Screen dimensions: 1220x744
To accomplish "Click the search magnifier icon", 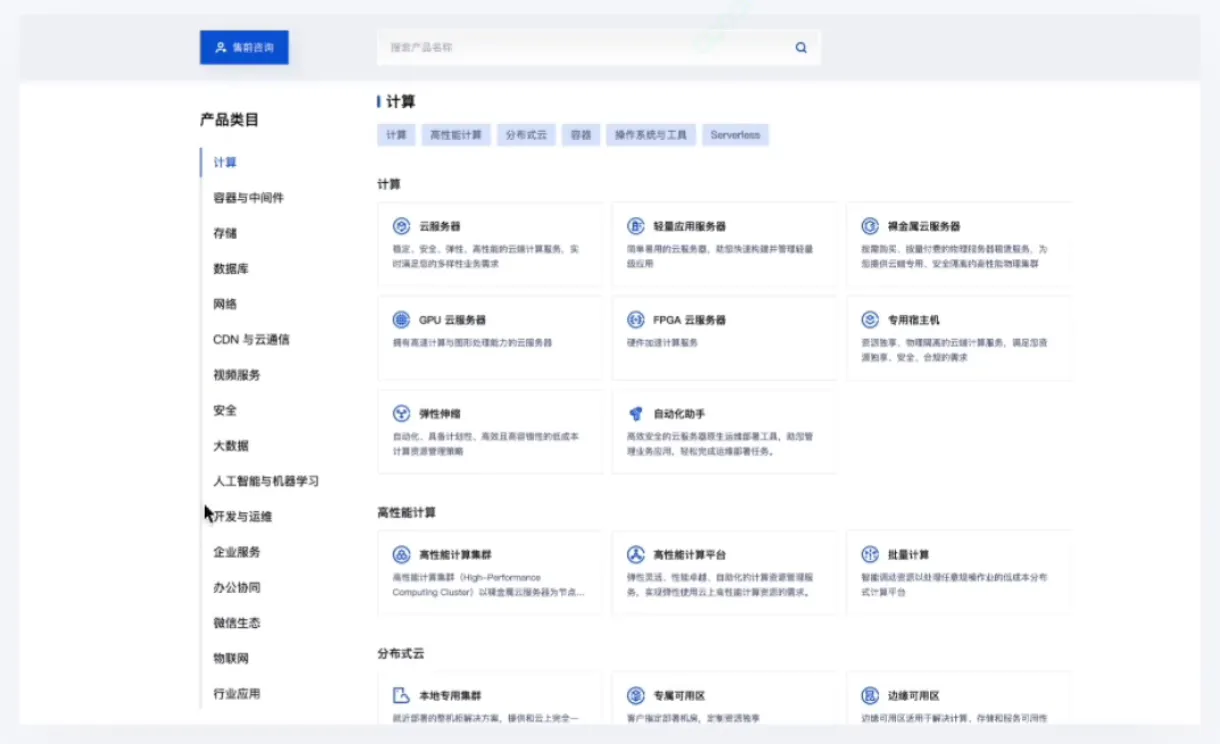I will (801, 47).
